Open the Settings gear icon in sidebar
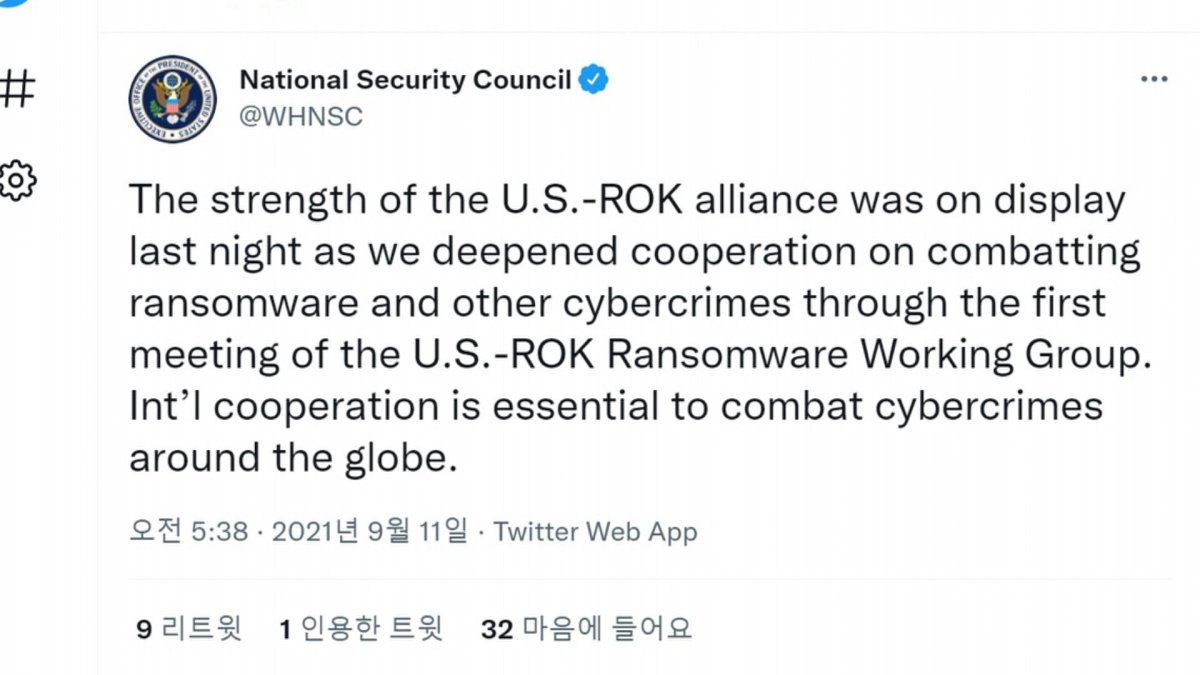 17,180
